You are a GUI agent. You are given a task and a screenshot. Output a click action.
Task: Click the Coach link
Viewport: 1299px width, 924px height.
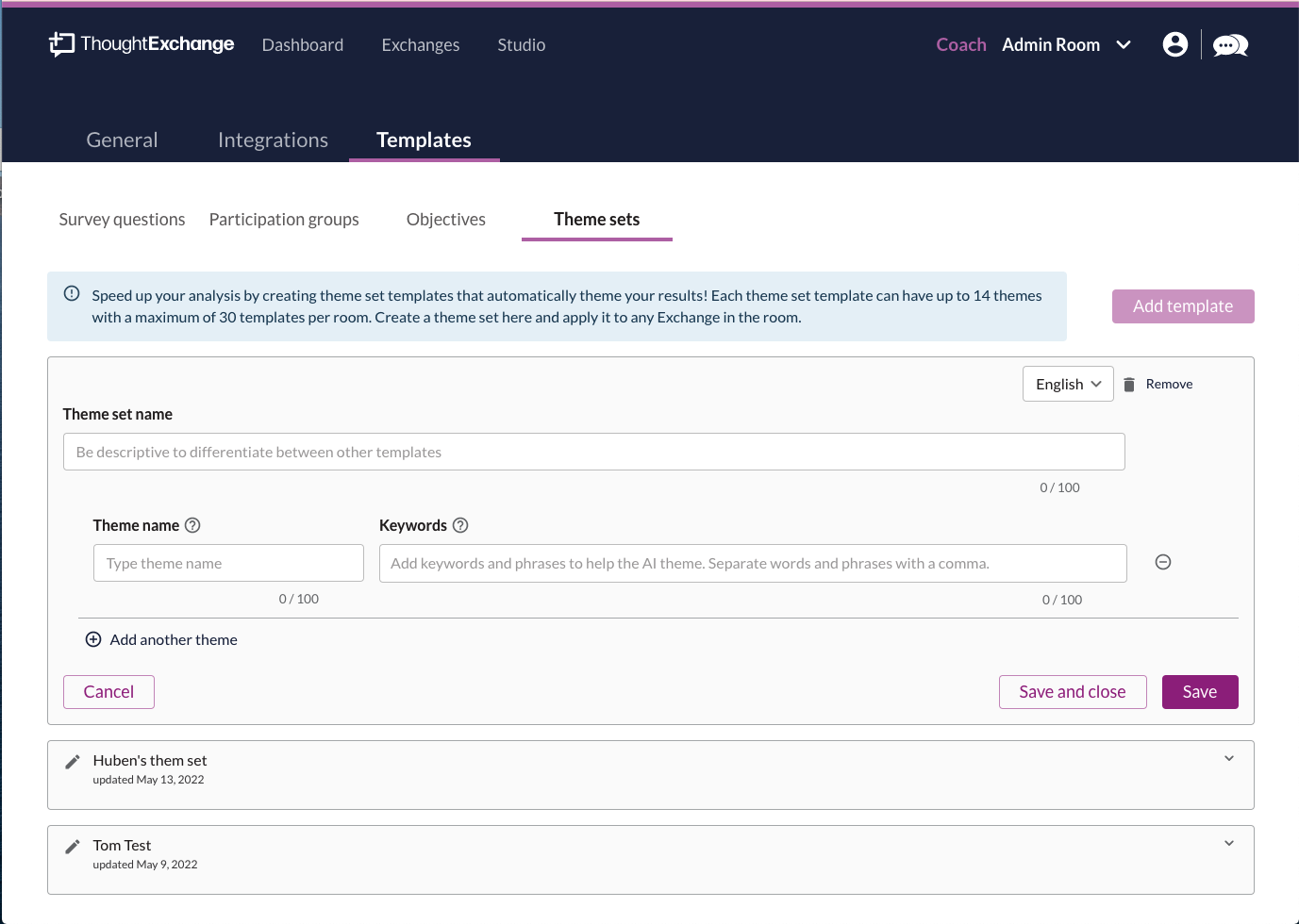tap(961, 44)
